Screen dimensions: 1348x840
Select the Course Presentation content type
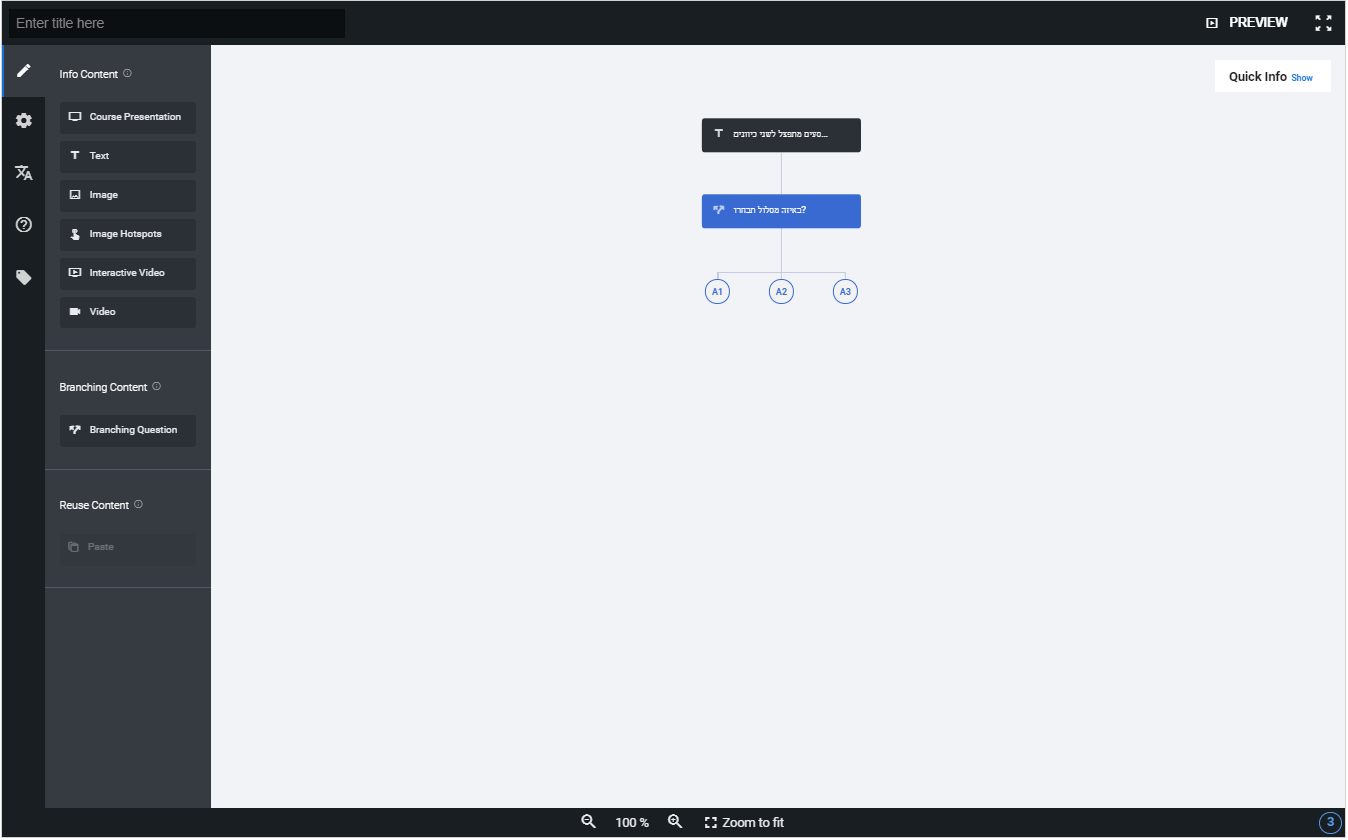pyautogui.click(x=127, y=117)
